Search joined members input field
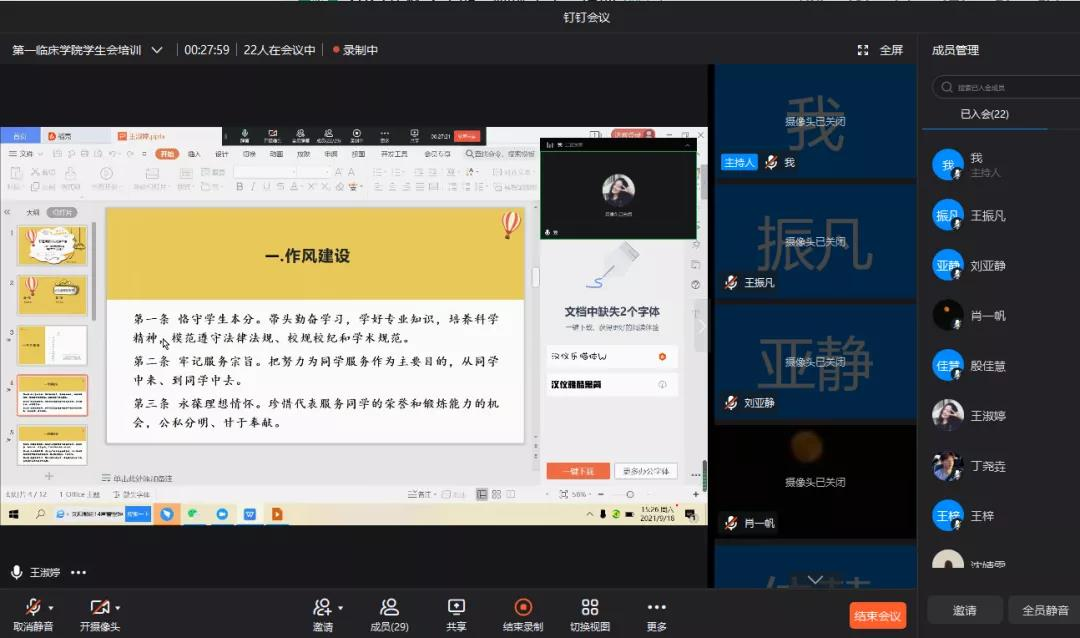This screenshot has height=638, width=1080. (1010, 88)
